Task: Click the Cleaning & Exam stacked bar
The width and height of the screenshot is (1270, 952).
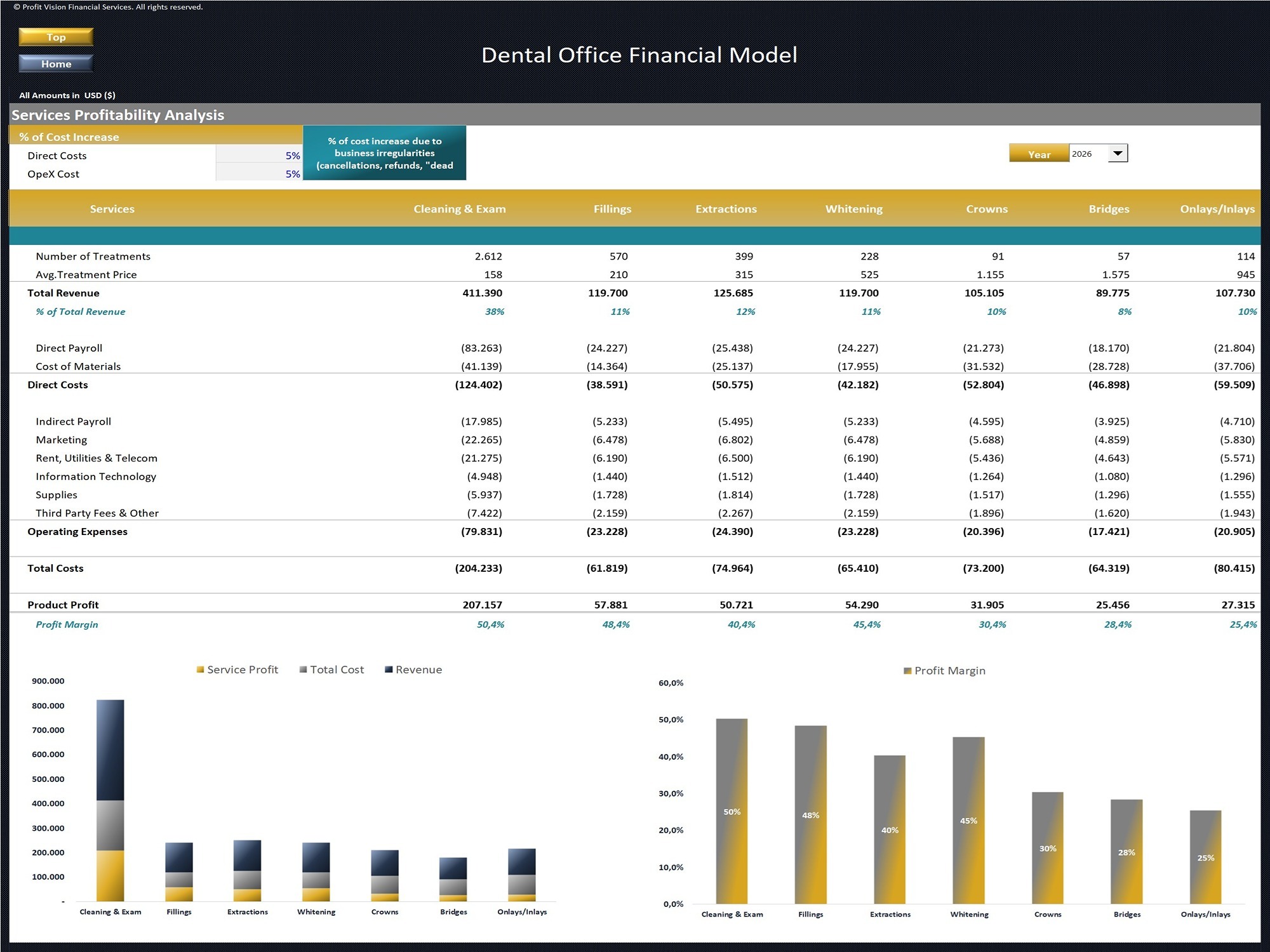Action: [110, 800]
